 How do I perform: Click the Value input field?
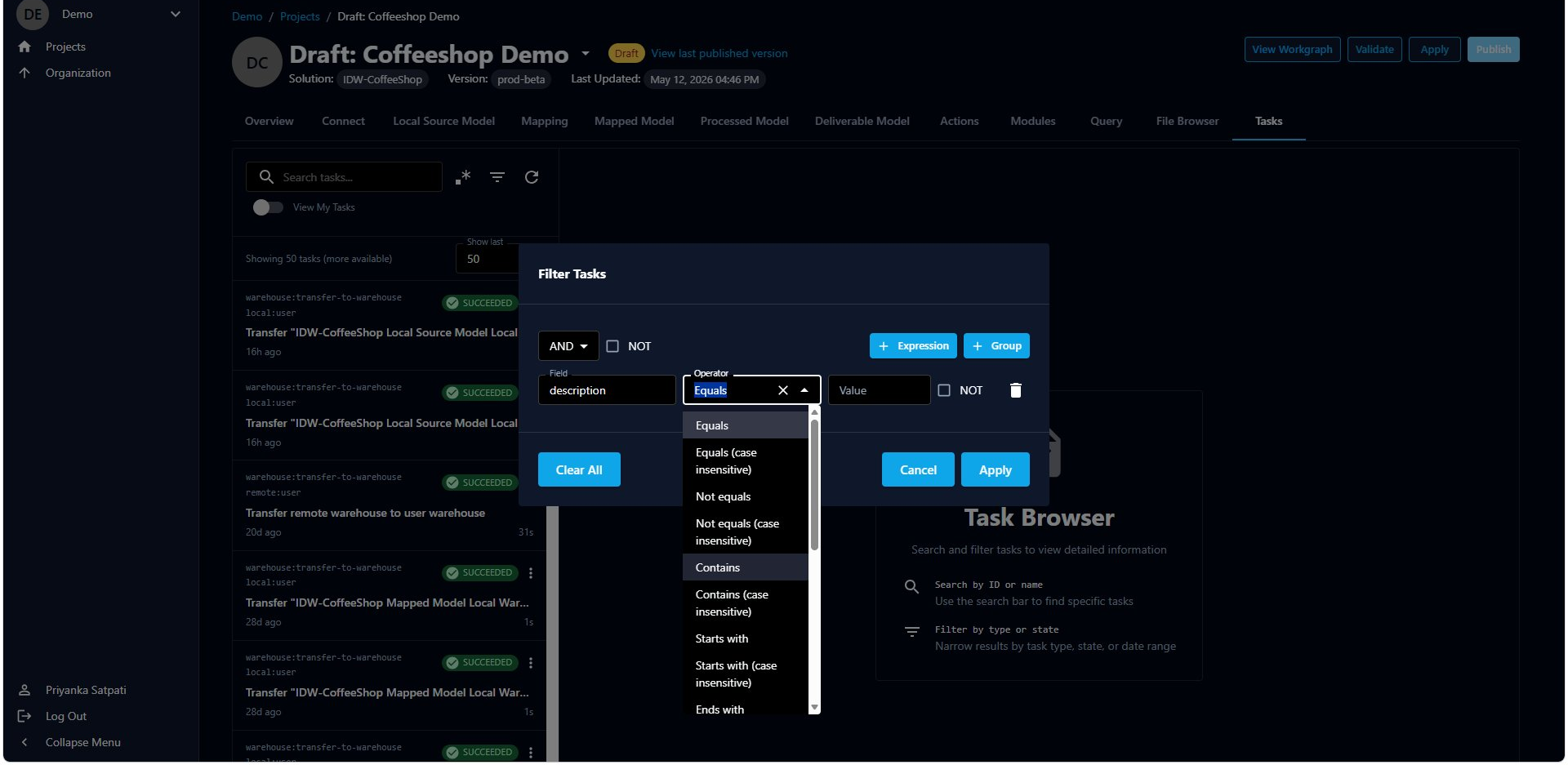click(879, 390)
